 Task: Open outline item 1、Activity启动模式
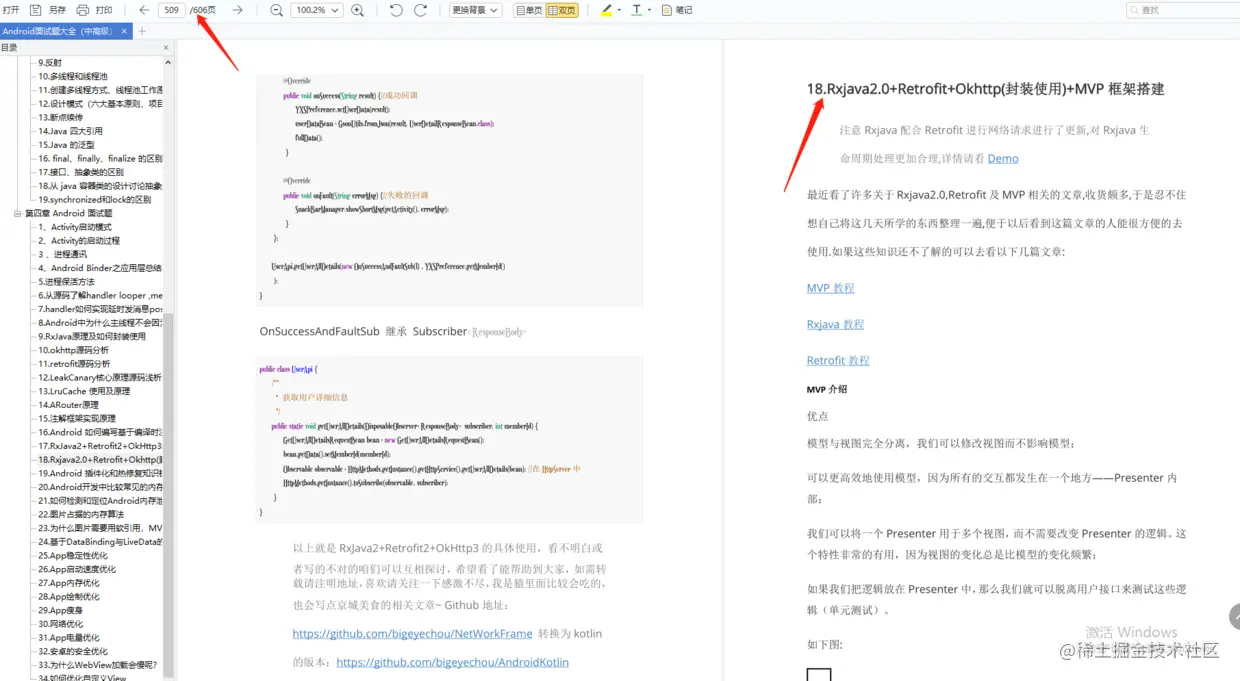pyautogui.click(x=75, y=227)
